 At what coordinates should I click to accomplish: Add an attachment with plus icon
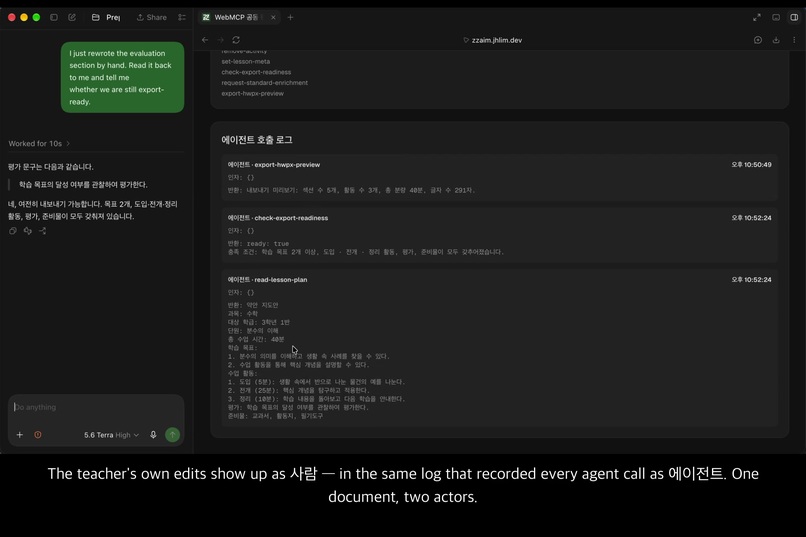point(20,435)
